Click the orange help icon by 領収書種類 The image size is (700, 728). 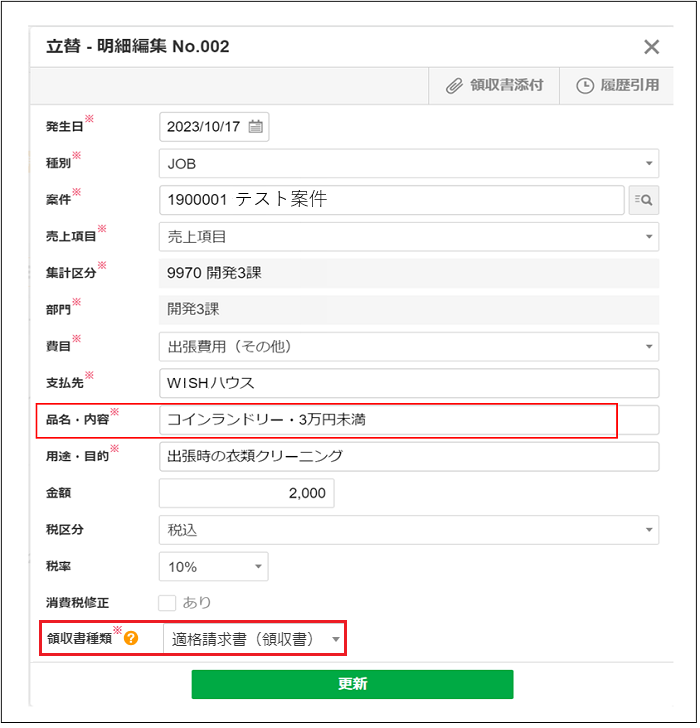(x=131, y=637)
